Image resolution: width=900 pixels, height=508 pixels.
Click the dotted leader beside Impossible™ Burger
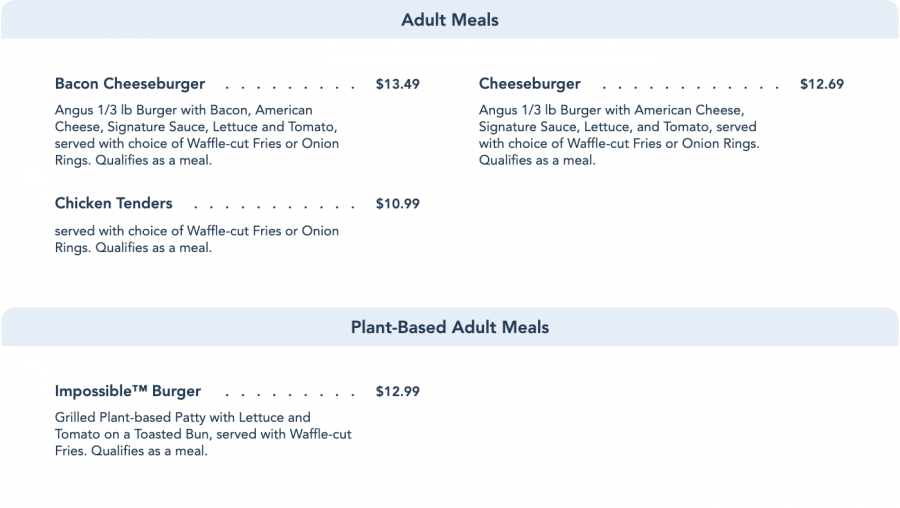click(x=290, y=393)
